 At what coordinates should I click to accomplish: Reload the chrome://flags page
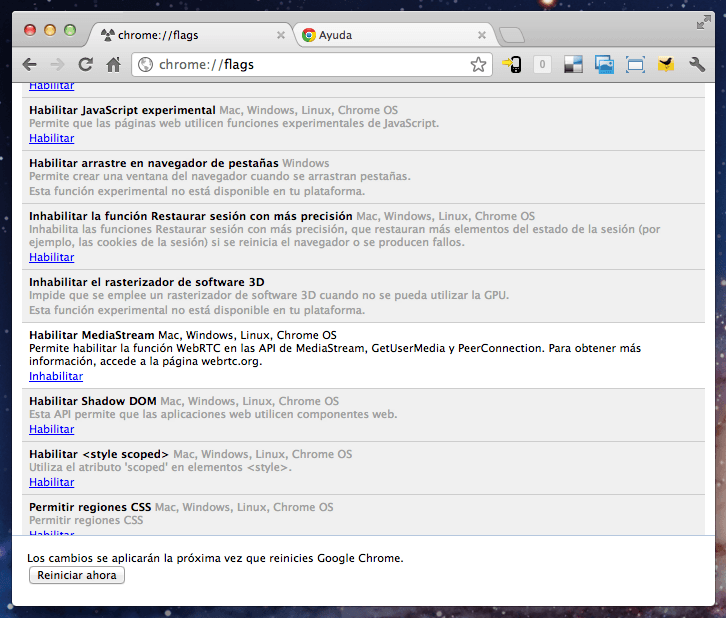(86, 65)
